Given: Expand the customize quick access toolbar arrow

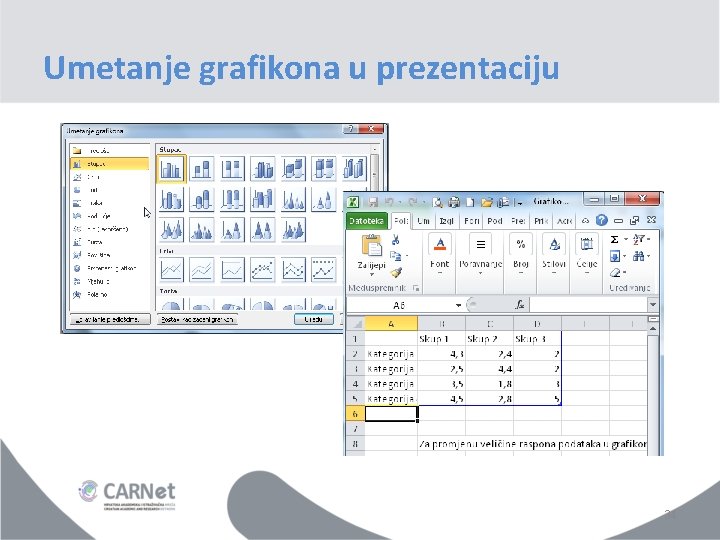Looking at the screenshot, I should pyautogui.click(x=520, y=202).
